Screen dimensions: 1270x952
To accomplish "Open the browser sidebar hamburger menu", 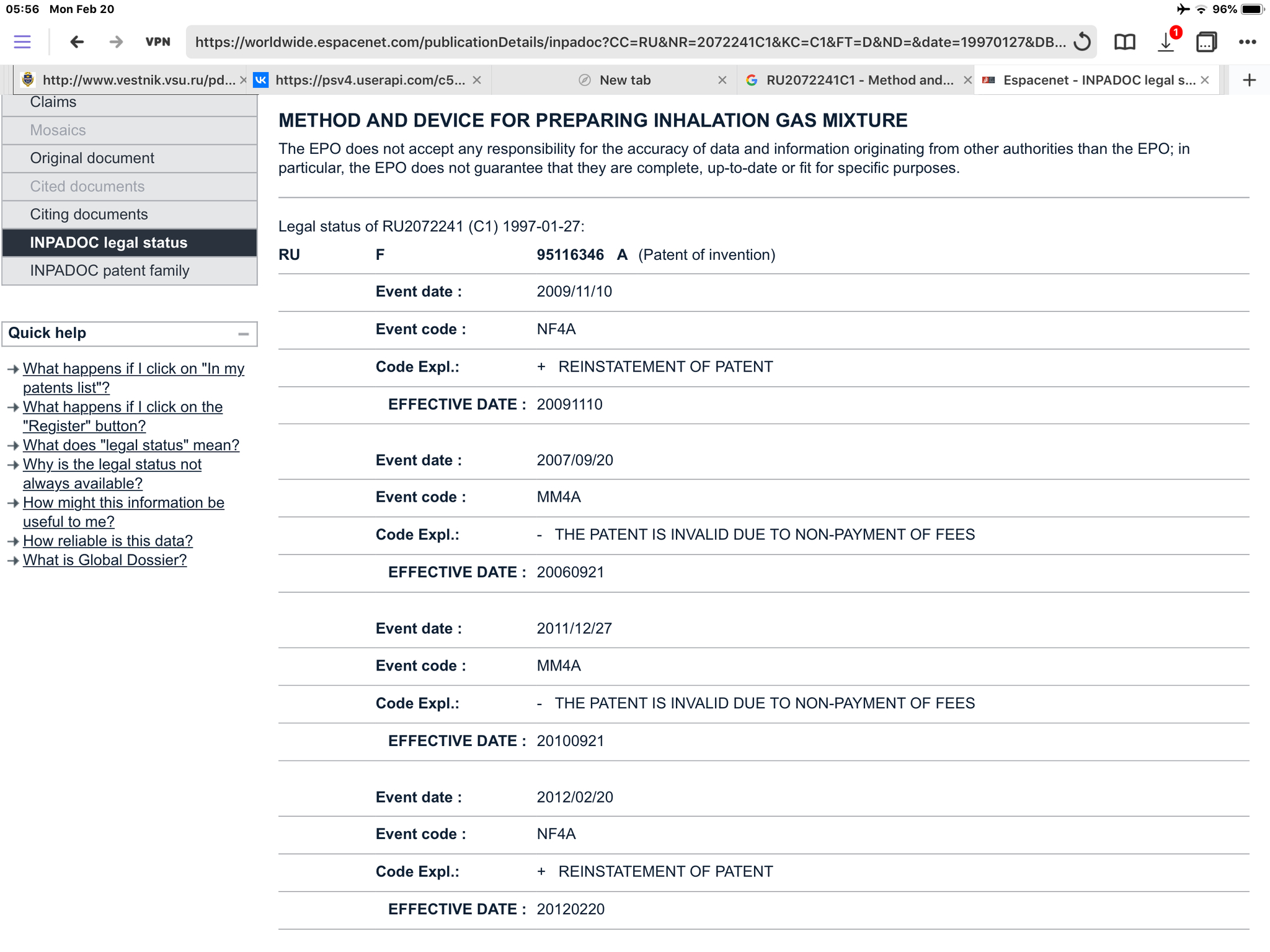I will [x=22, y=42].
